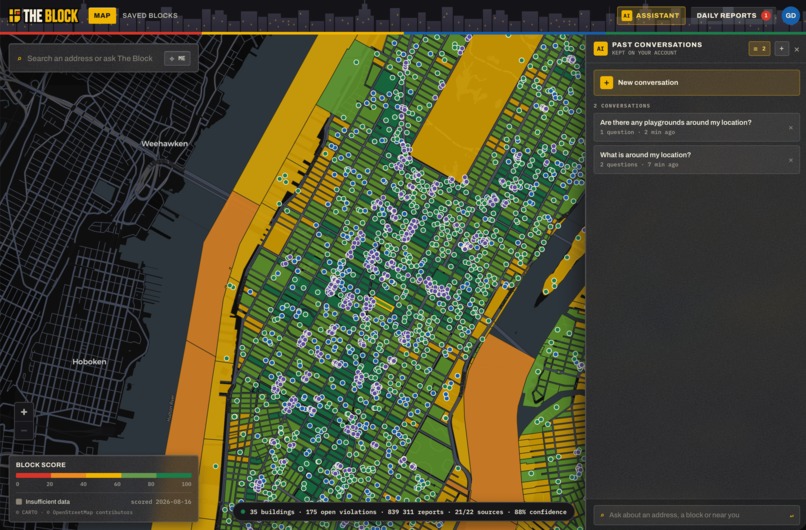Viewport: 806px width, 530px height.
Task: Open the Saved Blocks tab
Action: click(x=150, y=15)
